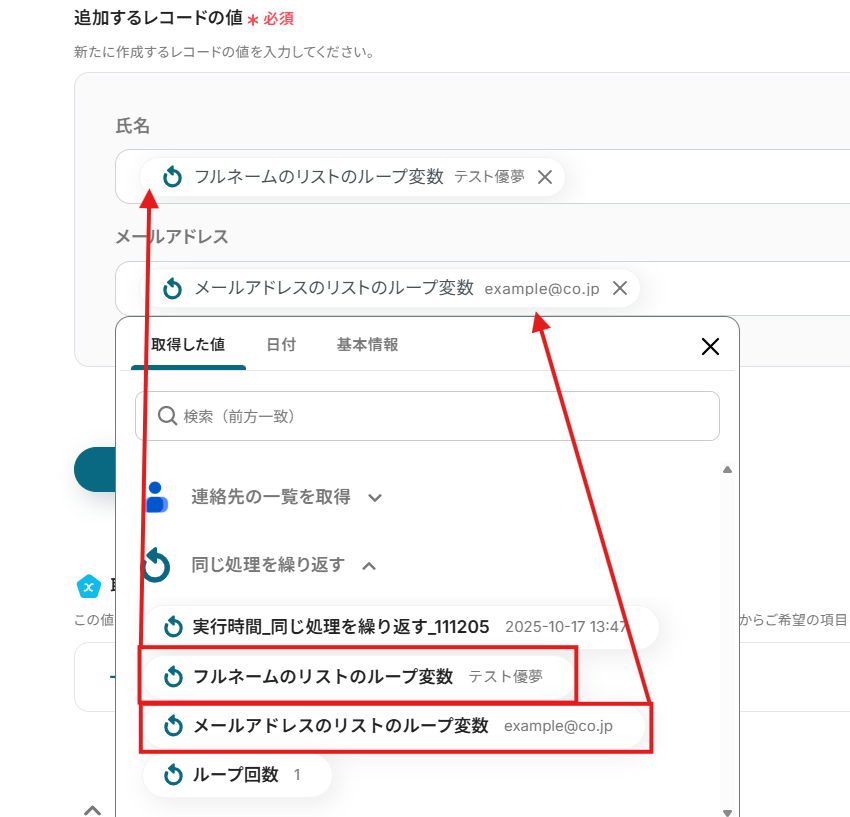This screenshot has height=817, width=850.
Task: Remove the メールアドレス loop variable chip
Action: pos(620,288)
